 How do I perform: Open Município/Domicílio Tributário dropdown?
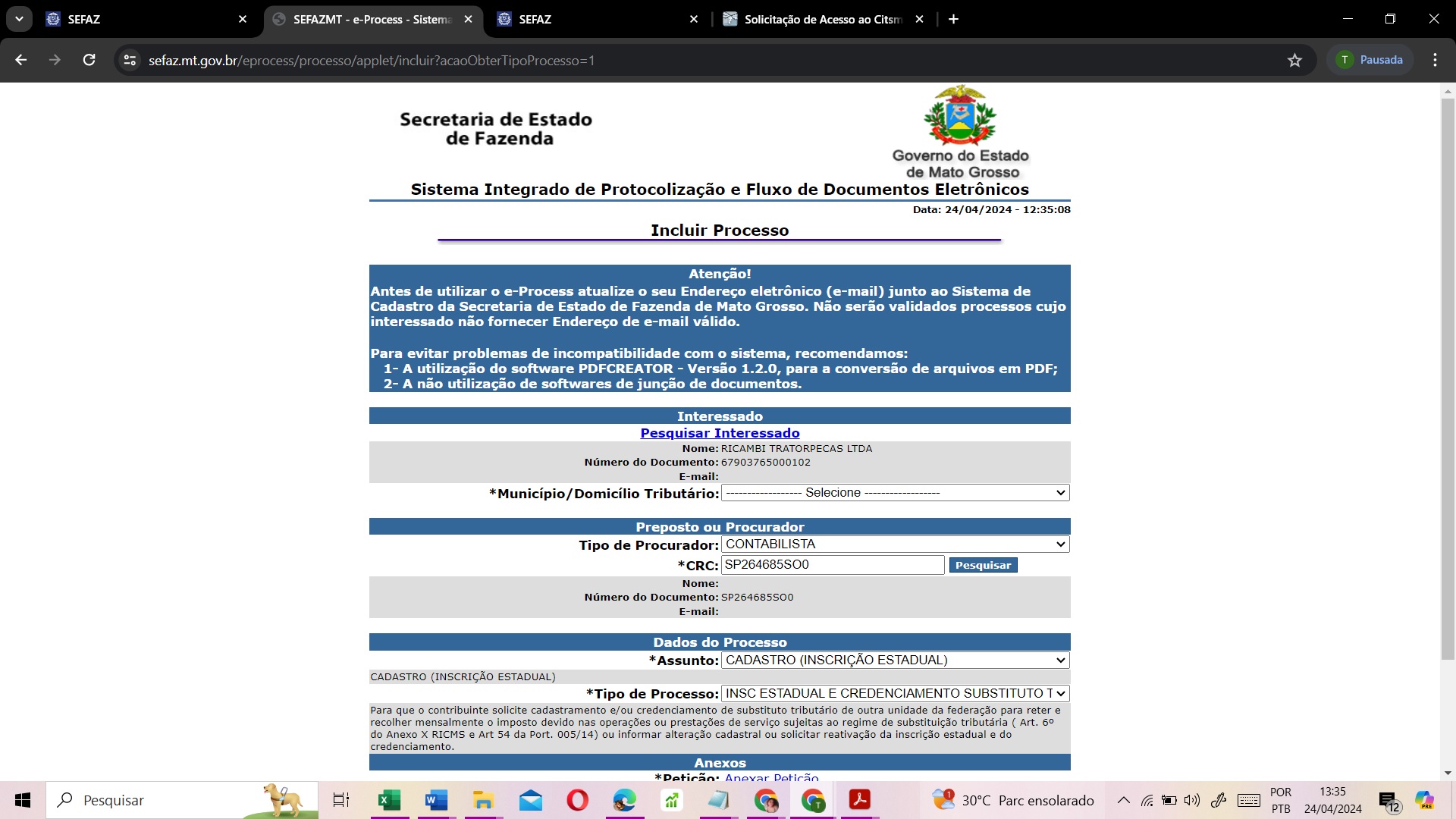point(895,493)
